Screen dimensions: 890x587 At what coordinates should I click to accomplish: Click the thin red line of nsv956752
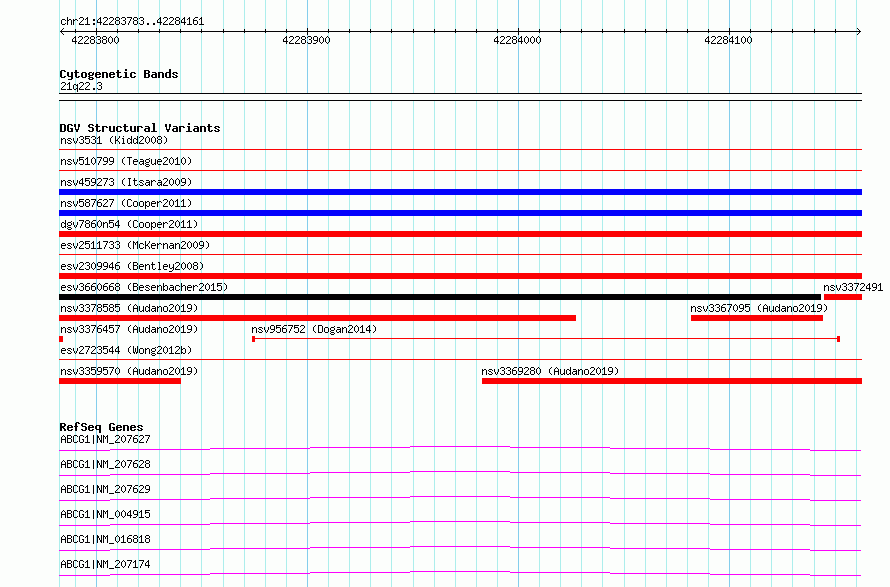[x=546, y=339]
